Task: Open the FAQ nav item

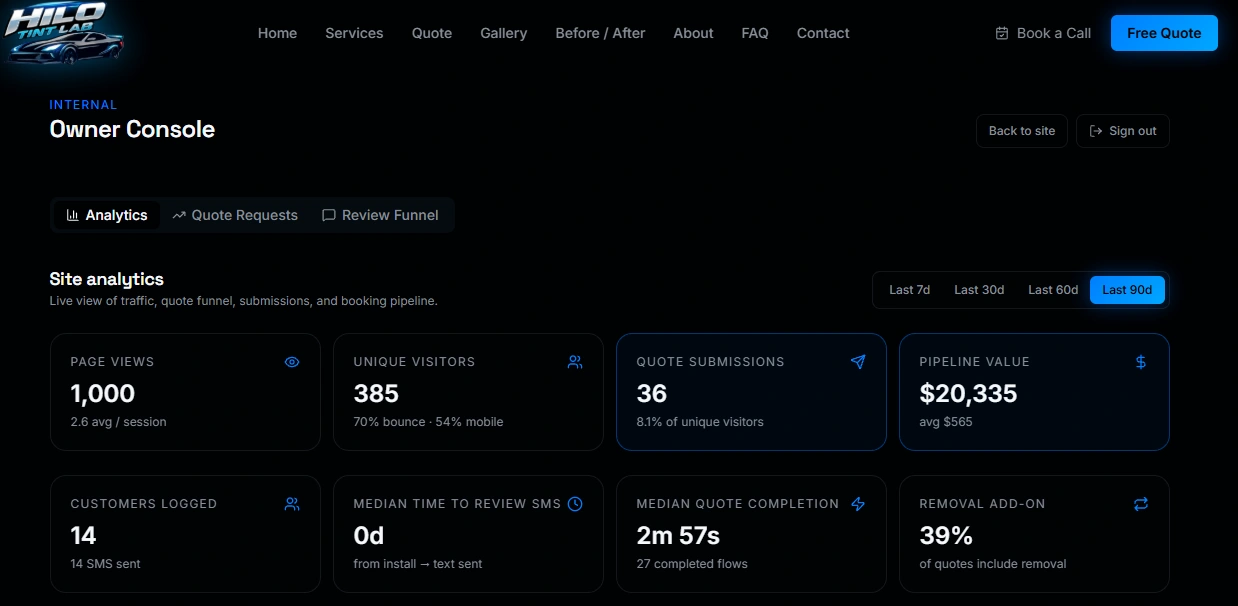Action: [755, 33]
